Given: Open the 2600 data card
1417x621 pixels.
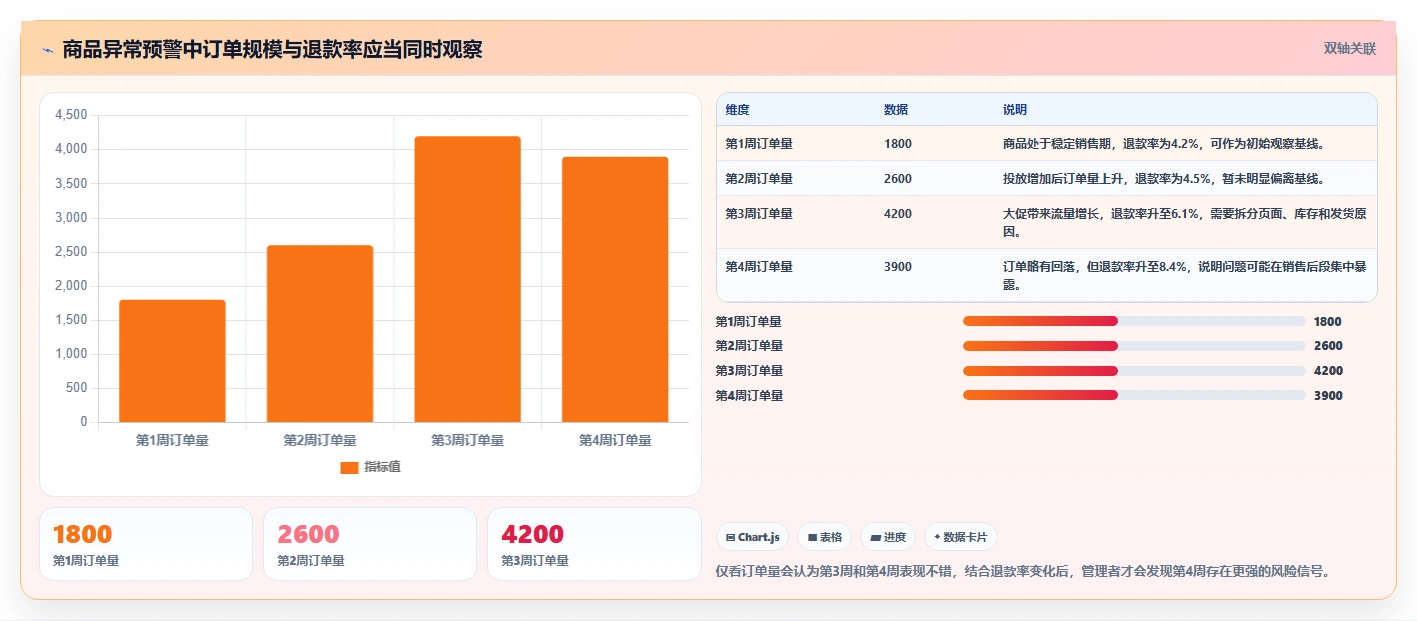Looking at the screenshot, I should (370, 544).
